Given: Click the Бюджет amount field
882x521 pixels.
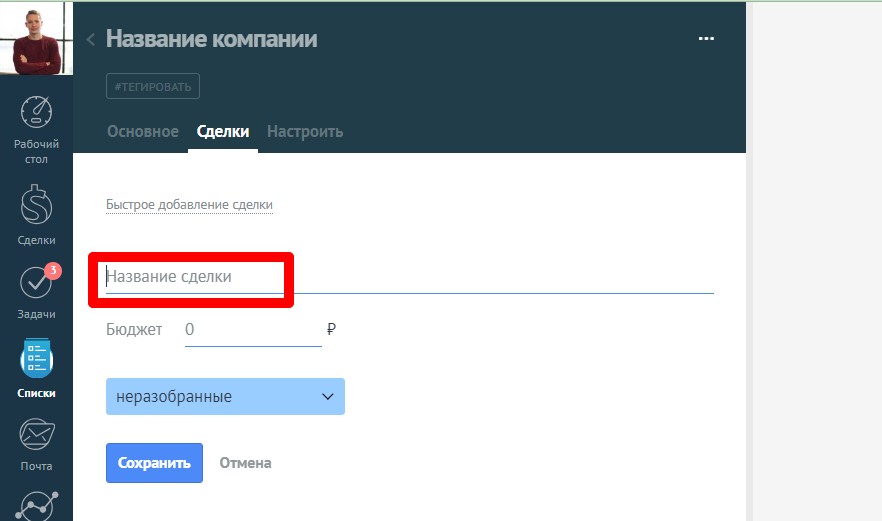Looking at the screenshot, I should click(x=253, y=330).
